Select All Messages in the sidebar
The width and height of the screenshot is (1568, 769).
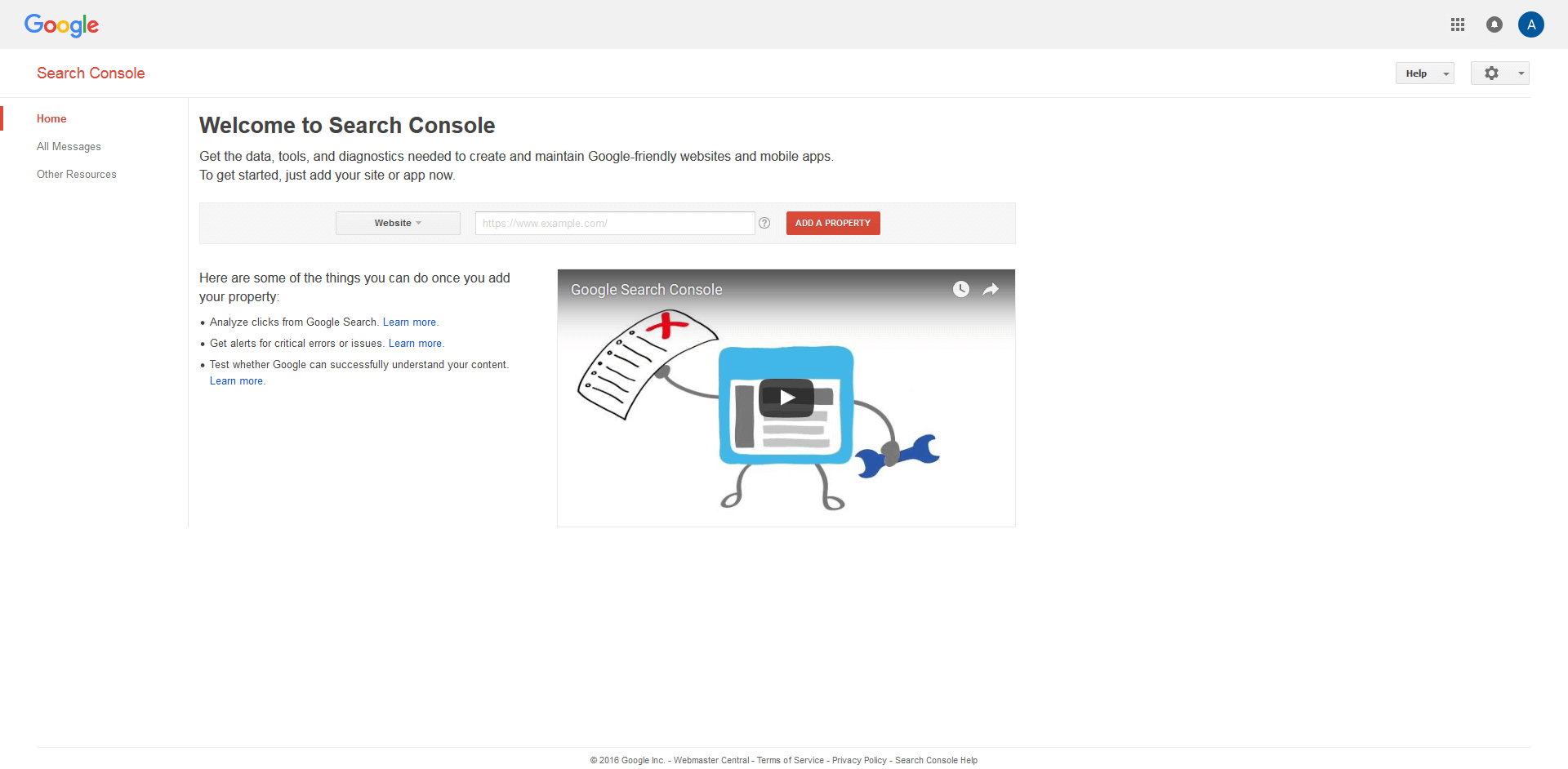[69, 146]
